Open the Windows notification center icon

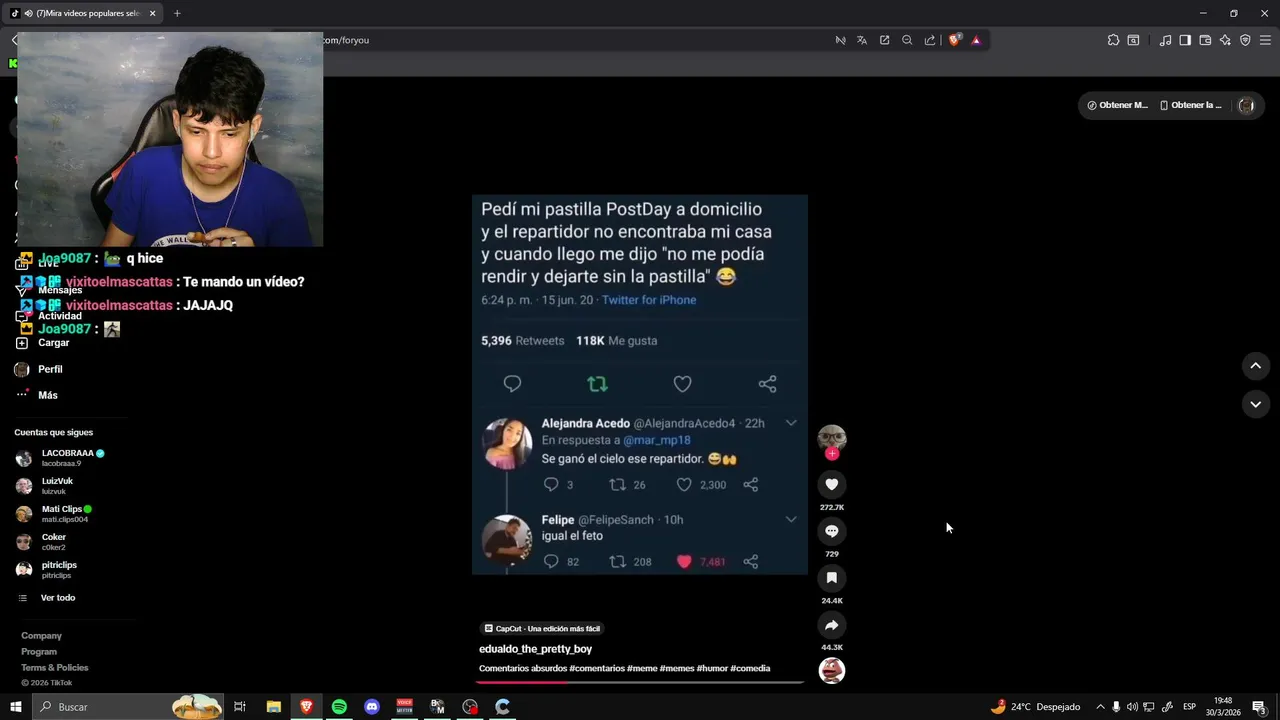click(1259, 707)
